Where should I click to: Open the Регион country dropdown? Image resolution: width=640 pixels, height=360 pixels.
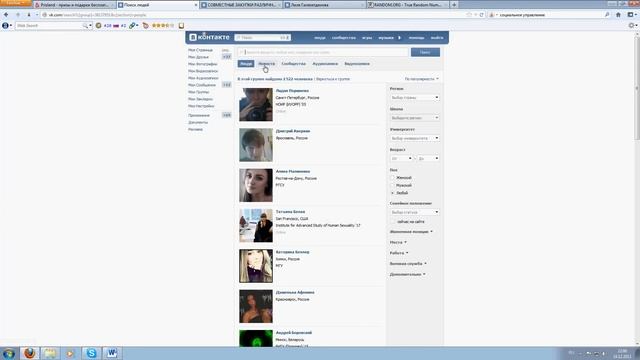415,98
